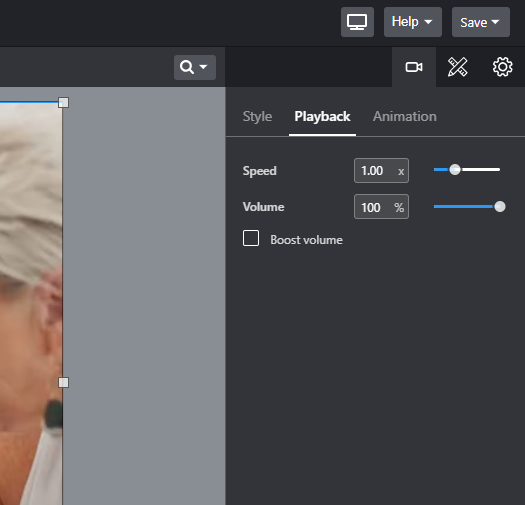The image size is (525, 505).
Task: Click the Volume percent input field
Action: coord(381,207)
